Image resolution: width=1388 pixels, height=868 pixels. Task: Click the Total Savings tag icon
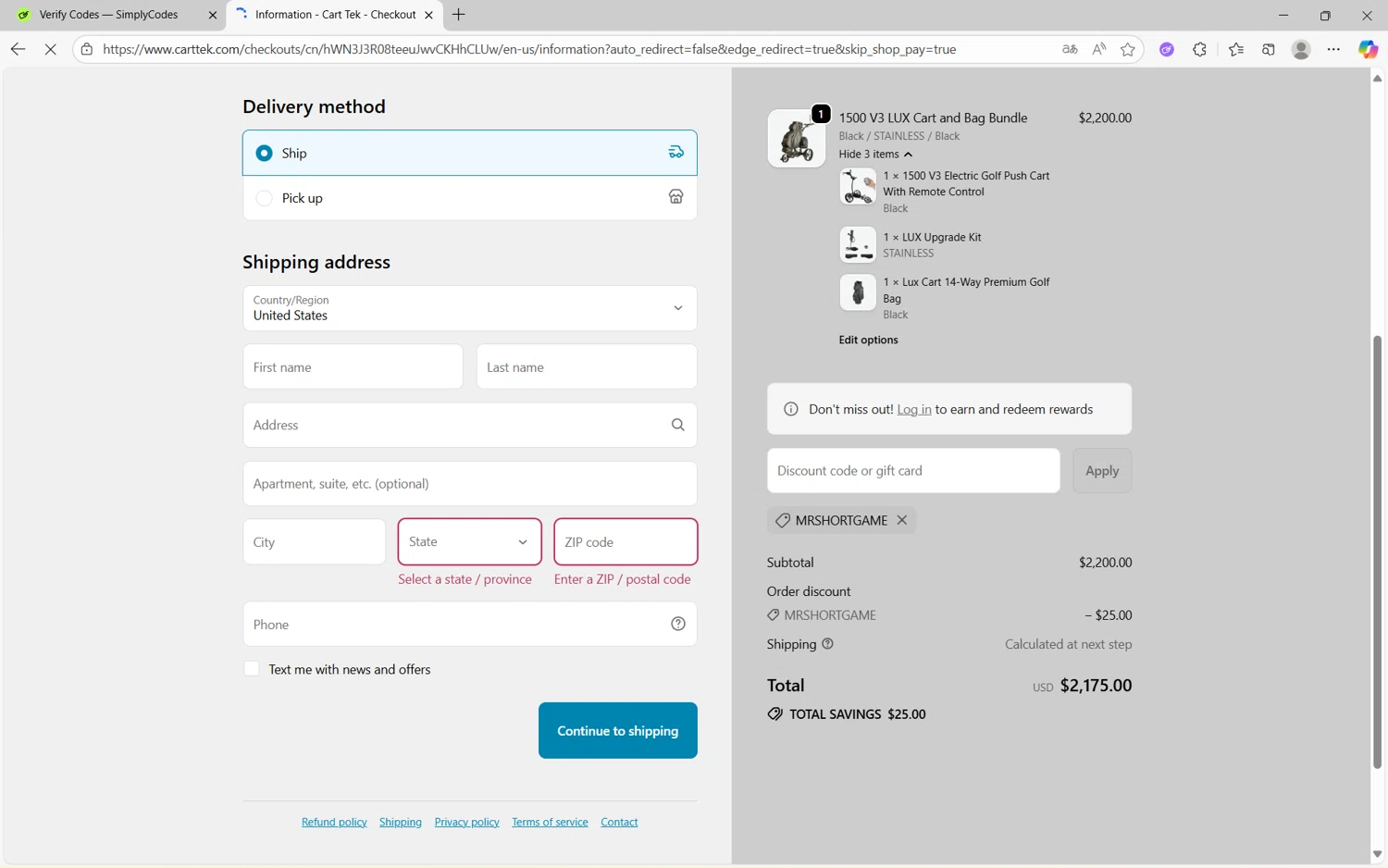pyautogui.click(x=775, y=714)
